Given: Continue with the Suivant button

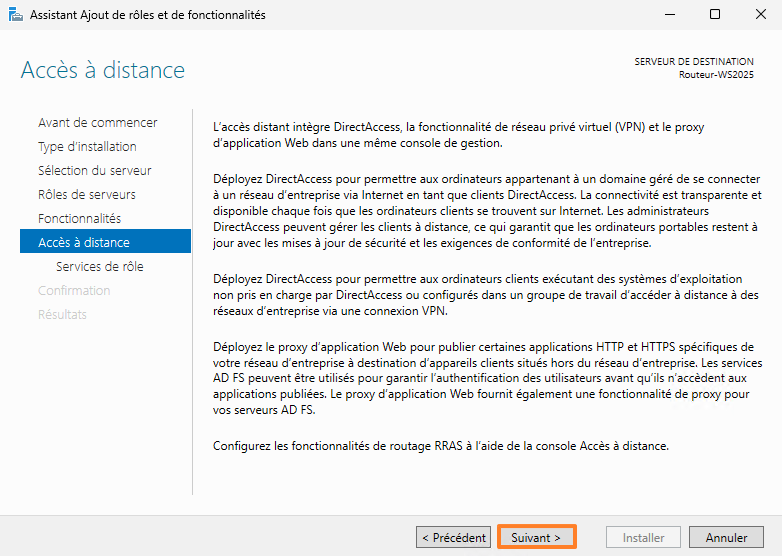Looking at the screenshot, I should coord(536,538).
